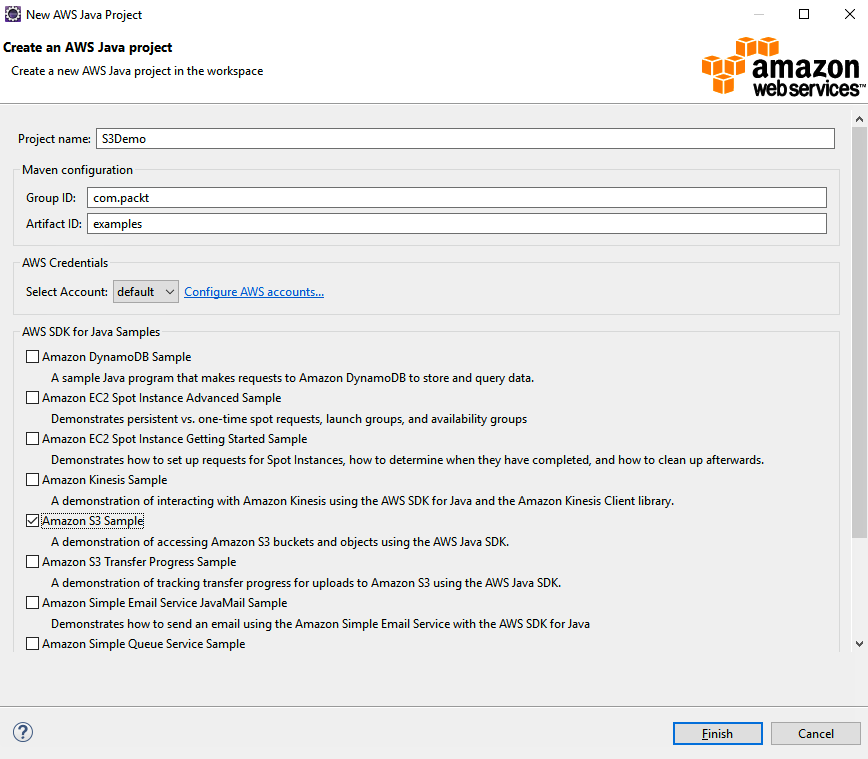
Task: Click the DynamoDB sample description text
Action: coord(292,378)
